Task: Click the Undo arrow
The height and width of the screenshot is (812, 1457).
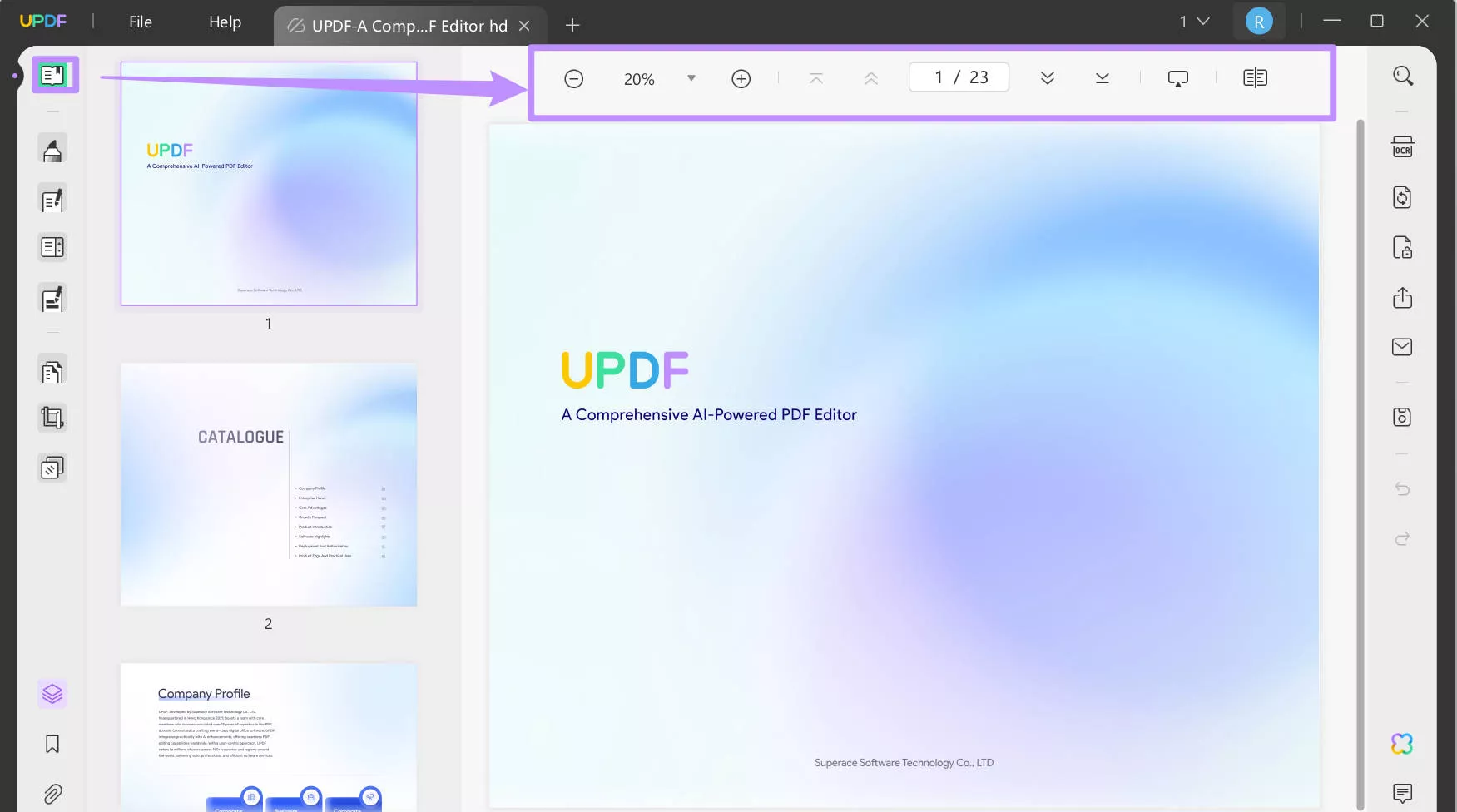Action: [x=1403, y=488]
